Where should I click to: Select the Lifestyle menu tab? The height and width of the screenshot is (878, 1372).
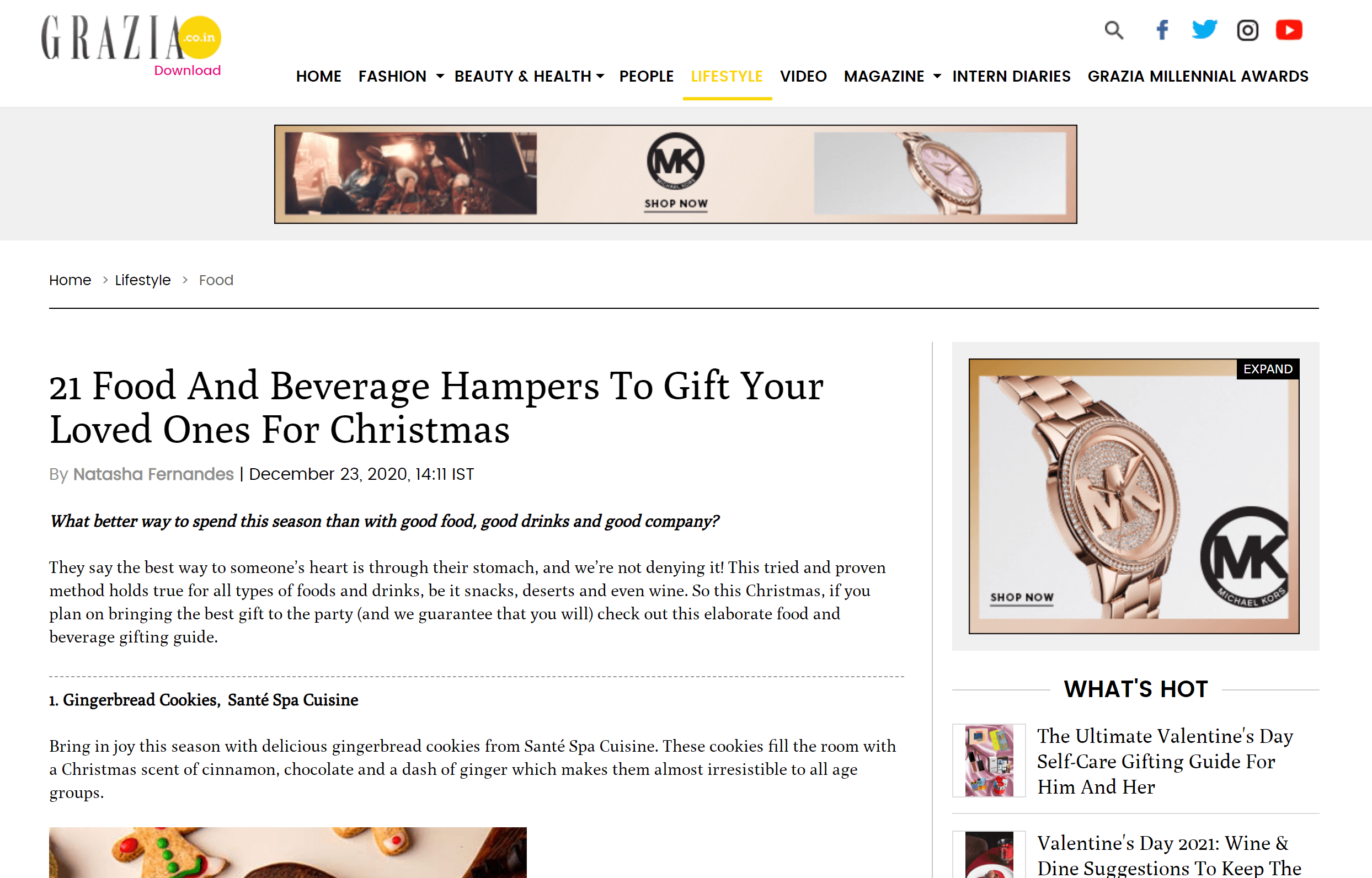[x=727, y=77]
